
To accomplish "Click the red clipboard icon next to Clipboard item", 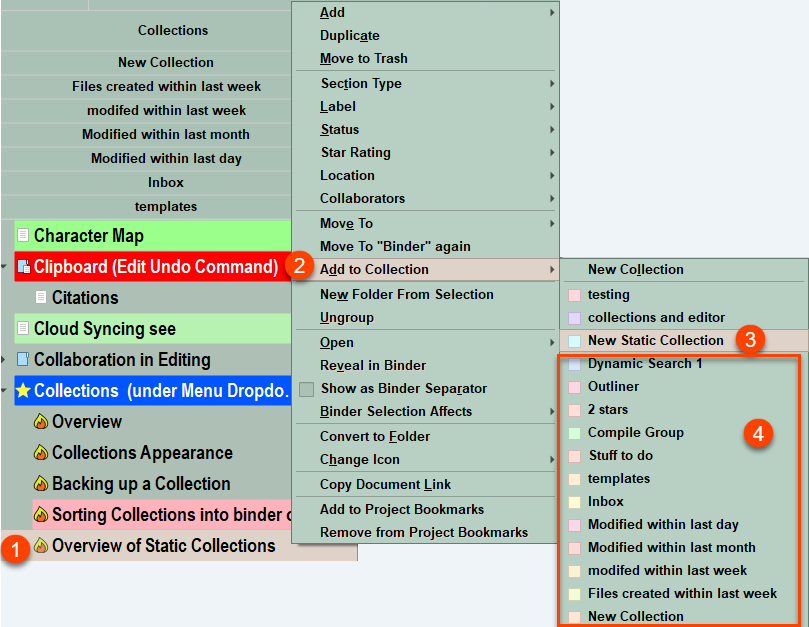I will (24, 267).
